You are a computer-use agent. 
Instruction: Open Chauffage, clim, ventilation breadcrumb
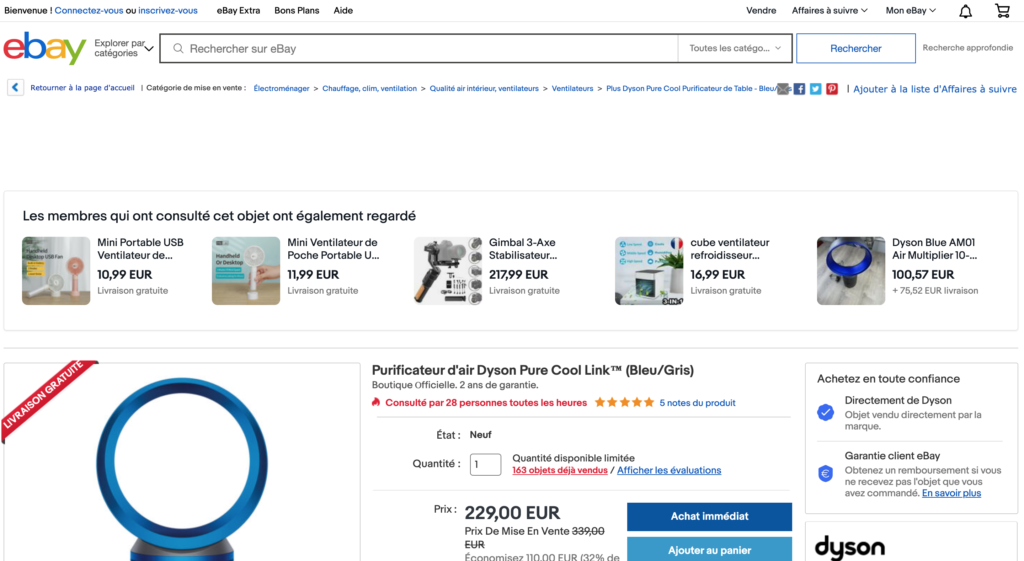tap(370, 88)
